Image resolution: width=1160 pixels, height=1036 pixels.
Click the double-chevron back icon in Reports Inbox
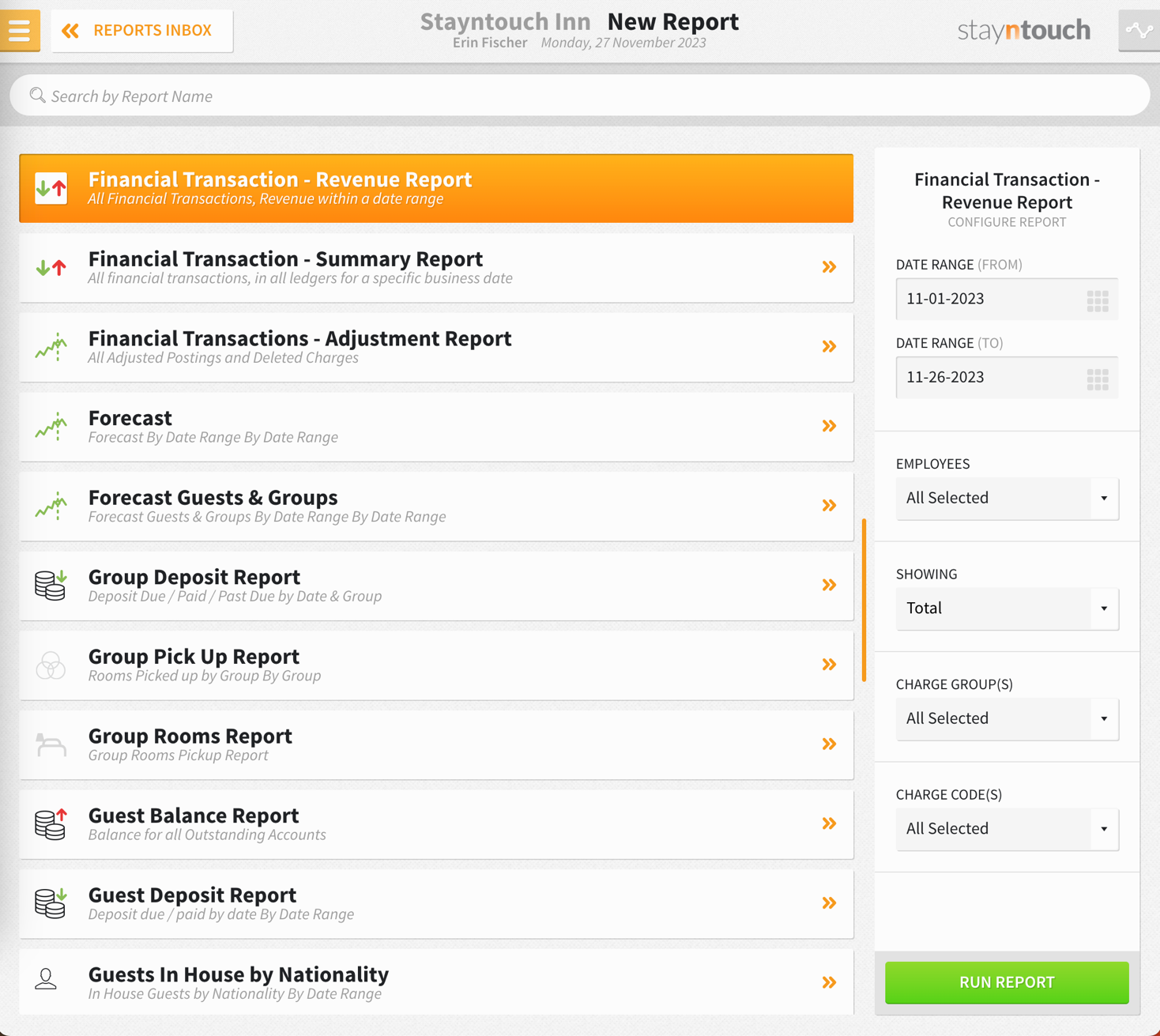pyautogui.click(x=70, y=31)
